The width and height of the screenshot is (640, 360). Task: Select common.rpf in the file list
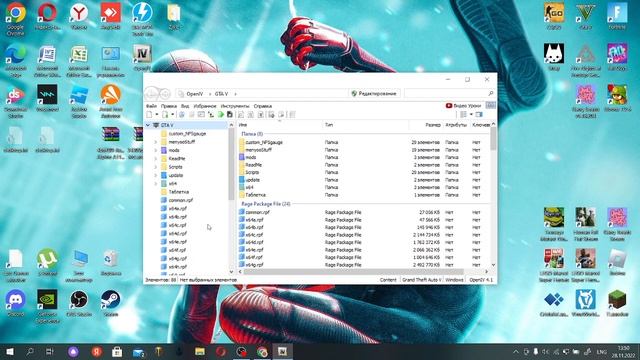click(258, 212)
